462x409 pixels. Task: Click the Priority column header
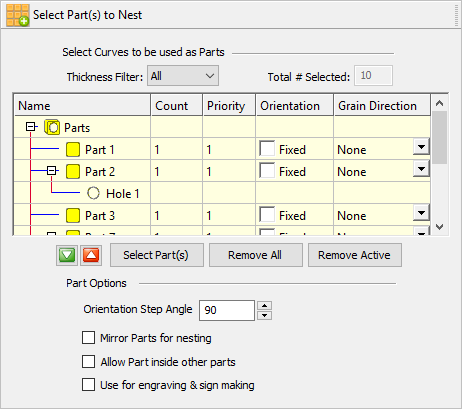click(229, 106)
